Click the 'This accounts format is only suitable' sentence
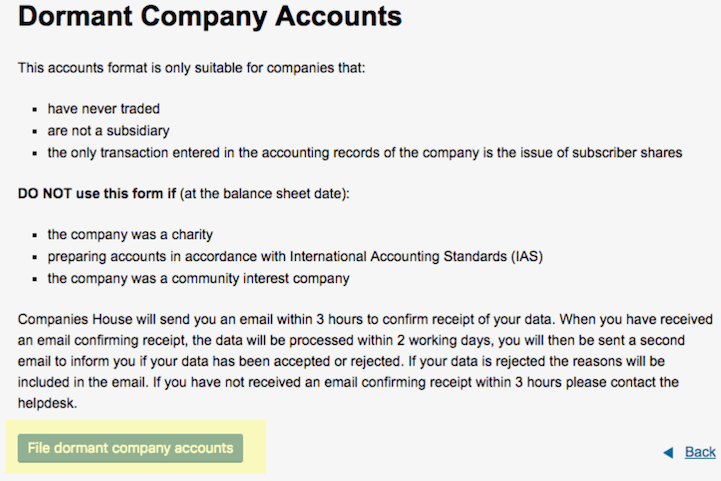The width and height of the screenshot is (721, 481). 191,68
